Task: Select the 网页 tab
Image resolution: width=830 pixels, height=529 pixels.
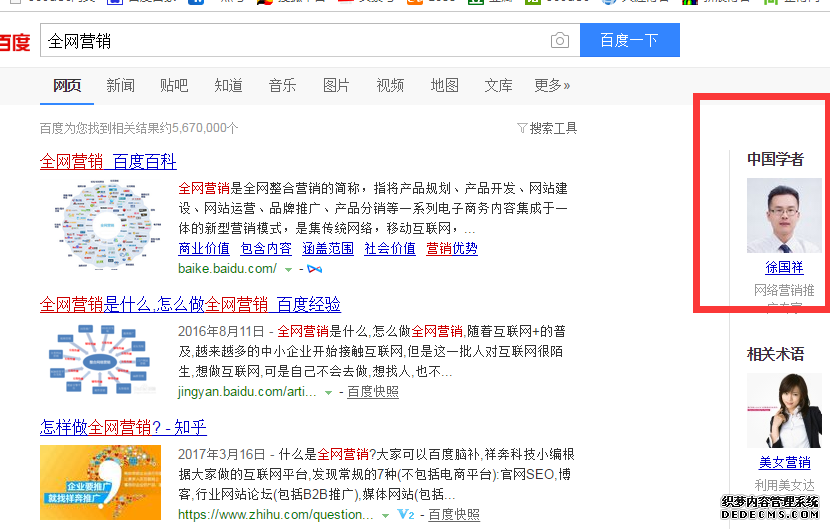Action: pyautogui.click(x=67, y=85)
